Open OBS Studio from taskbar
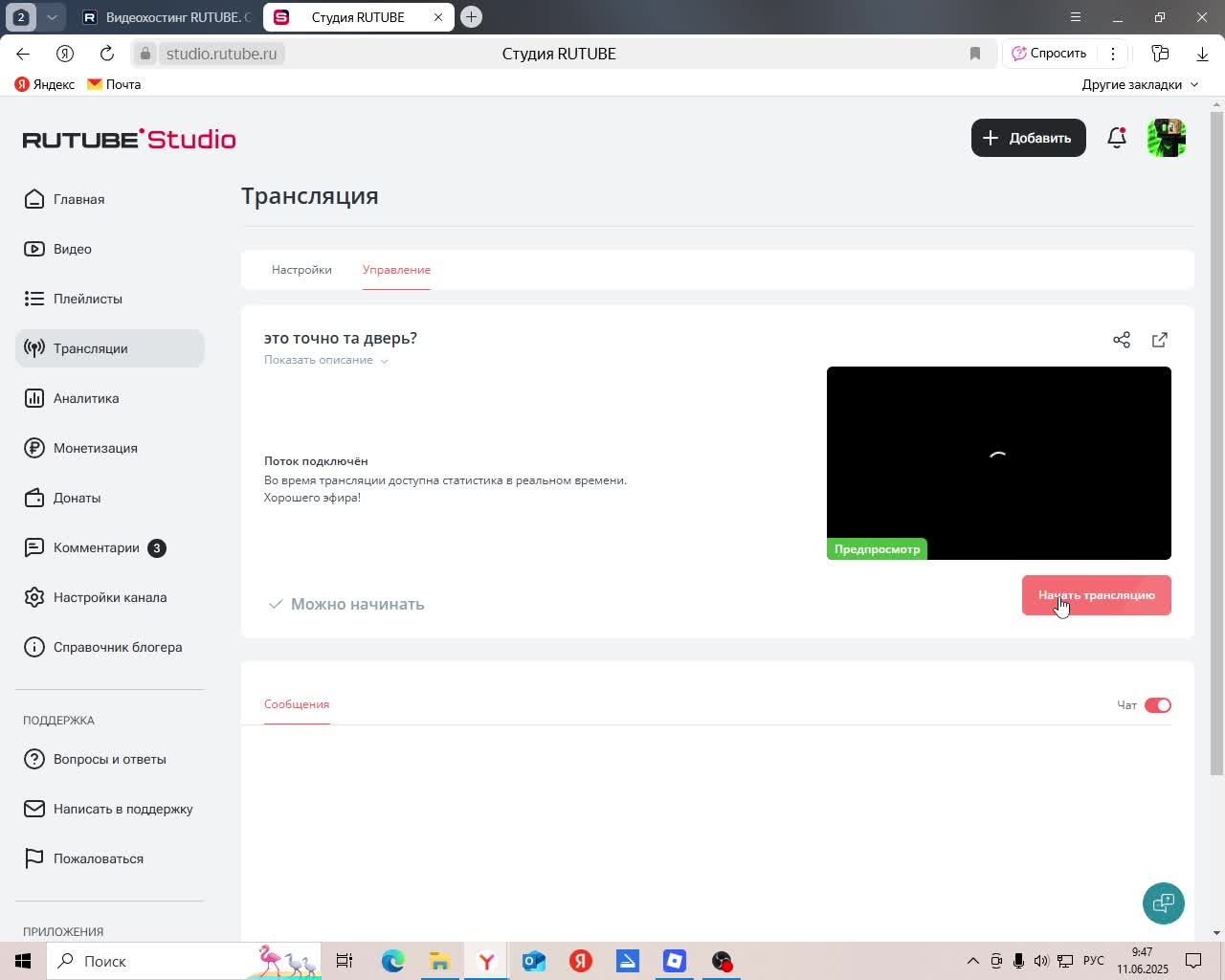The width and height of the screenshot is (1225, 980). tap(722, 961)
